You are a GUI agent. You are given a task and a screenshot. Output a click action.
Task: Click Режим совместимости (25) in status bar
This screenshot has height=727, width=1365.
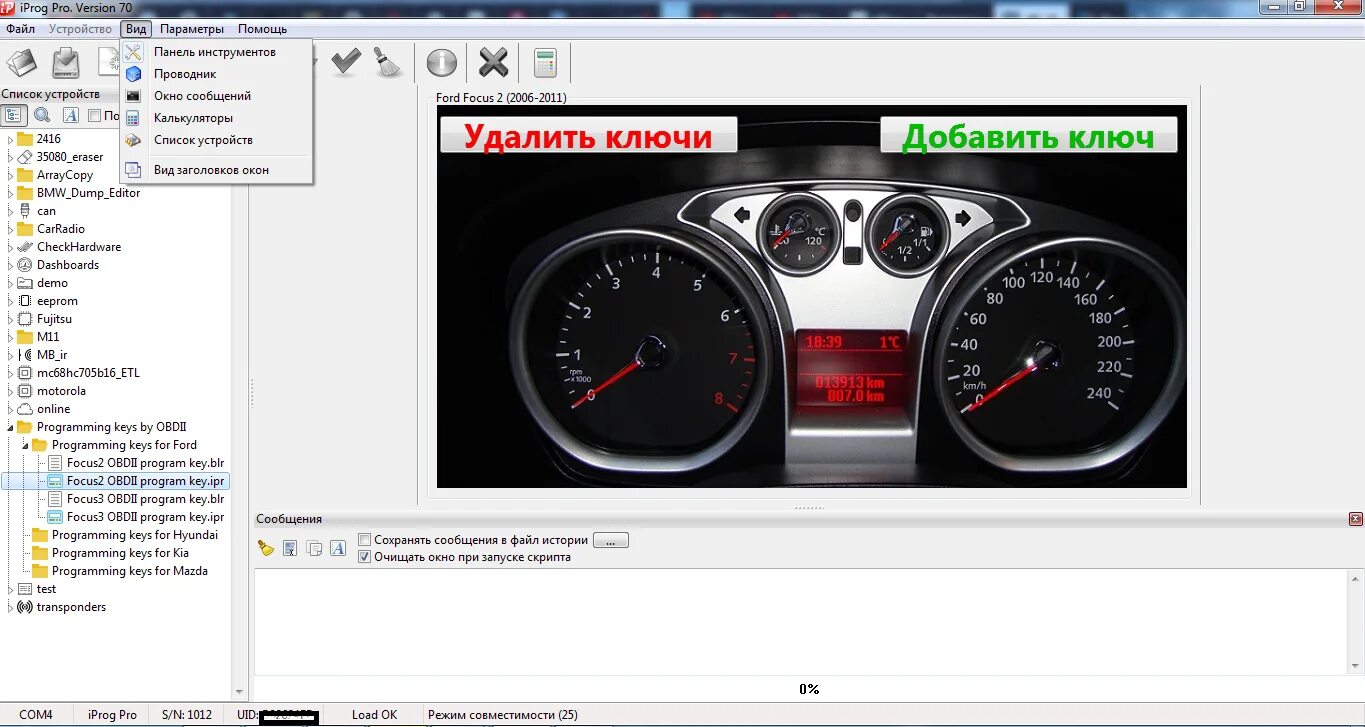503,715
